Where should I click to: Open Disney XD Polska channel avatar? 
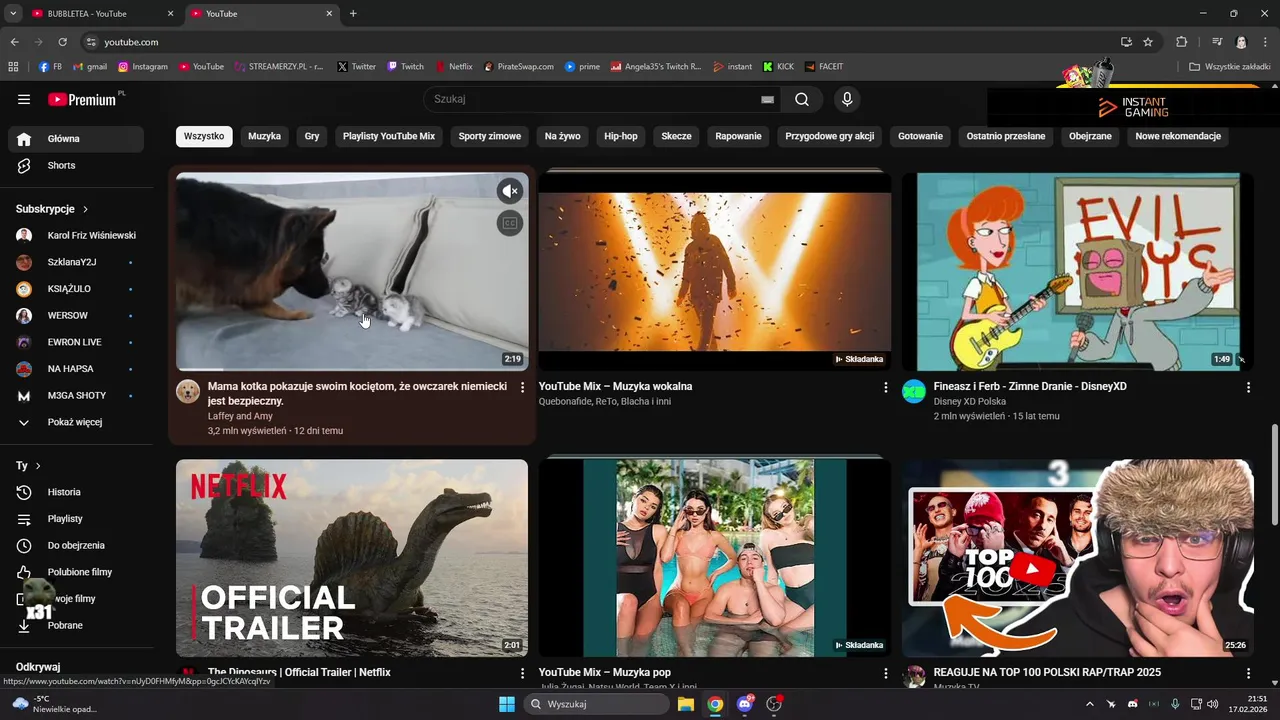tap(914, 391)
